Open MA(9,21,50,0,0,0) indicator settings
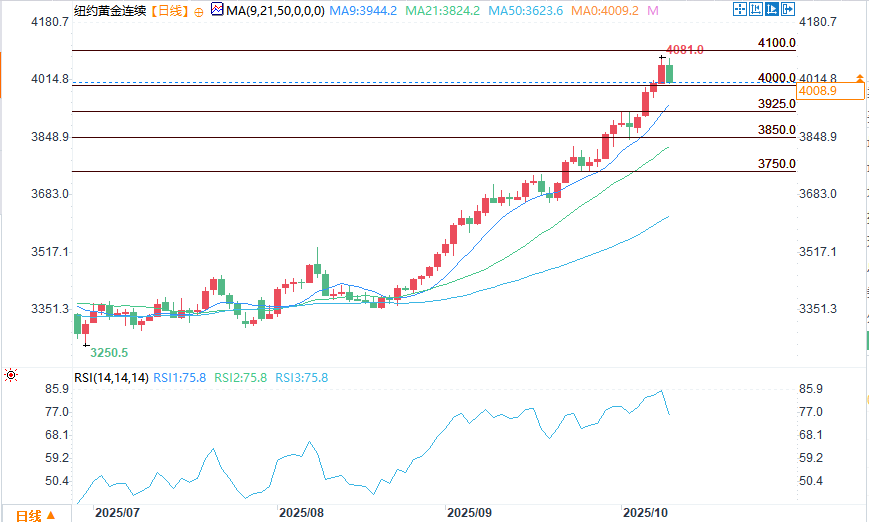 pyautogui.click(x=275, y=11)
